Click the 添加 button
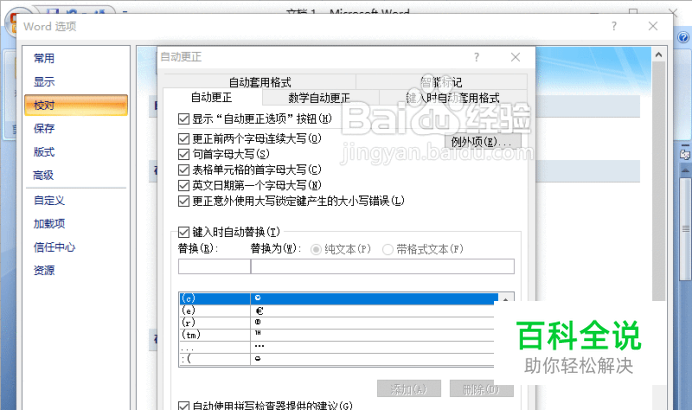Image resolution: width=692 pixels, height=410 pixels. [x=409, y=389]
